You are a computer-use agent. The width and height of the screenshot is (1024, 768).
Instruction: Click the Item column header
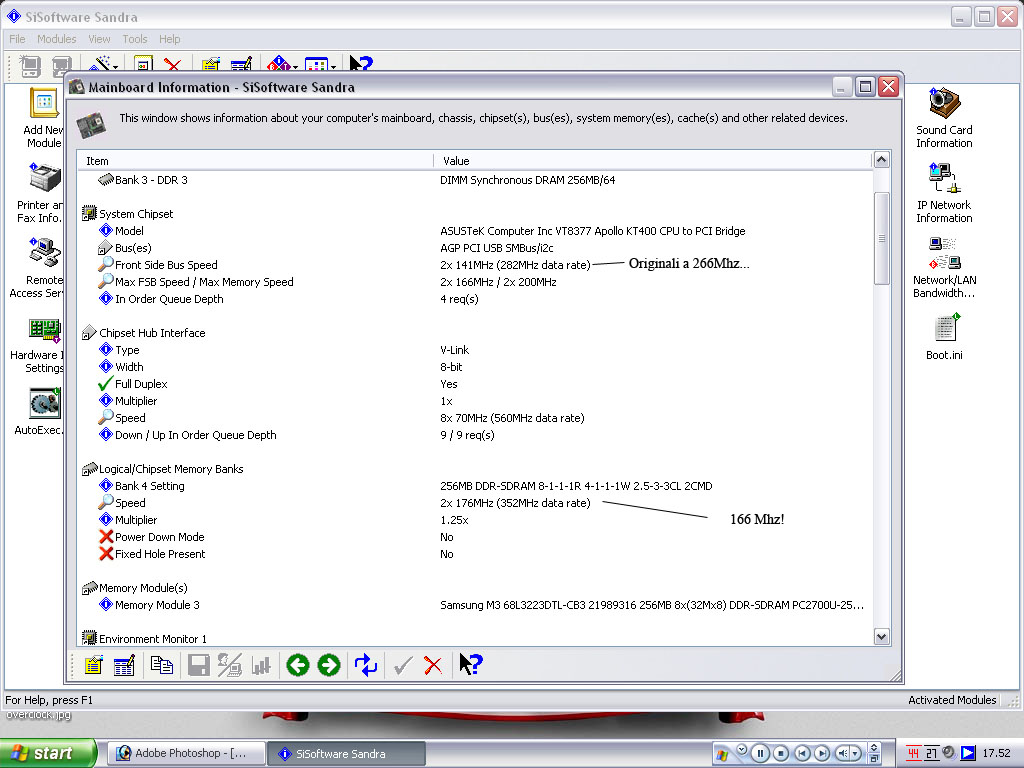click(x=255, y=161)
